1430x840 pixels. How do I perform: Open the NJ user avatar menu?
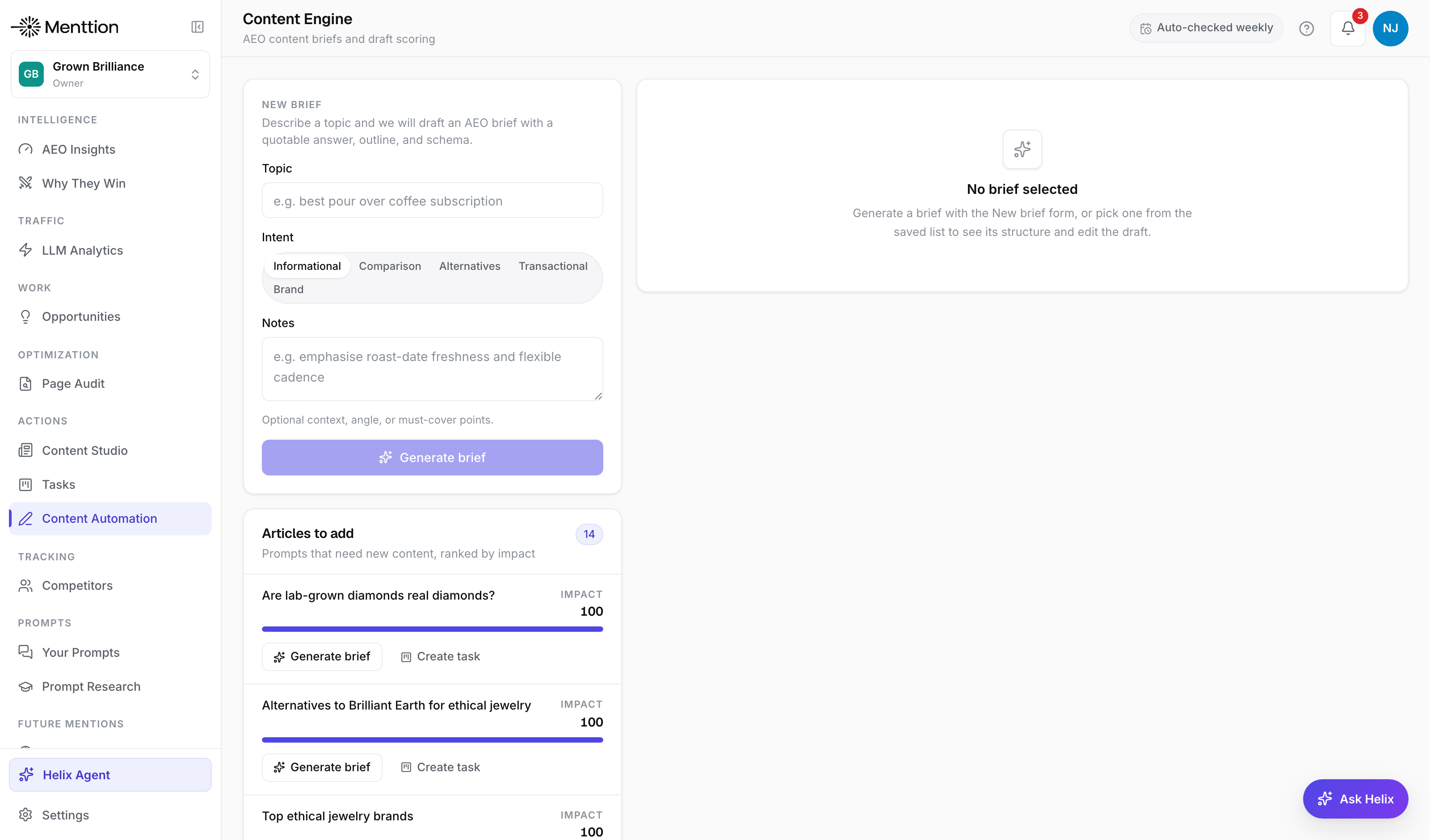[1390, 29]
